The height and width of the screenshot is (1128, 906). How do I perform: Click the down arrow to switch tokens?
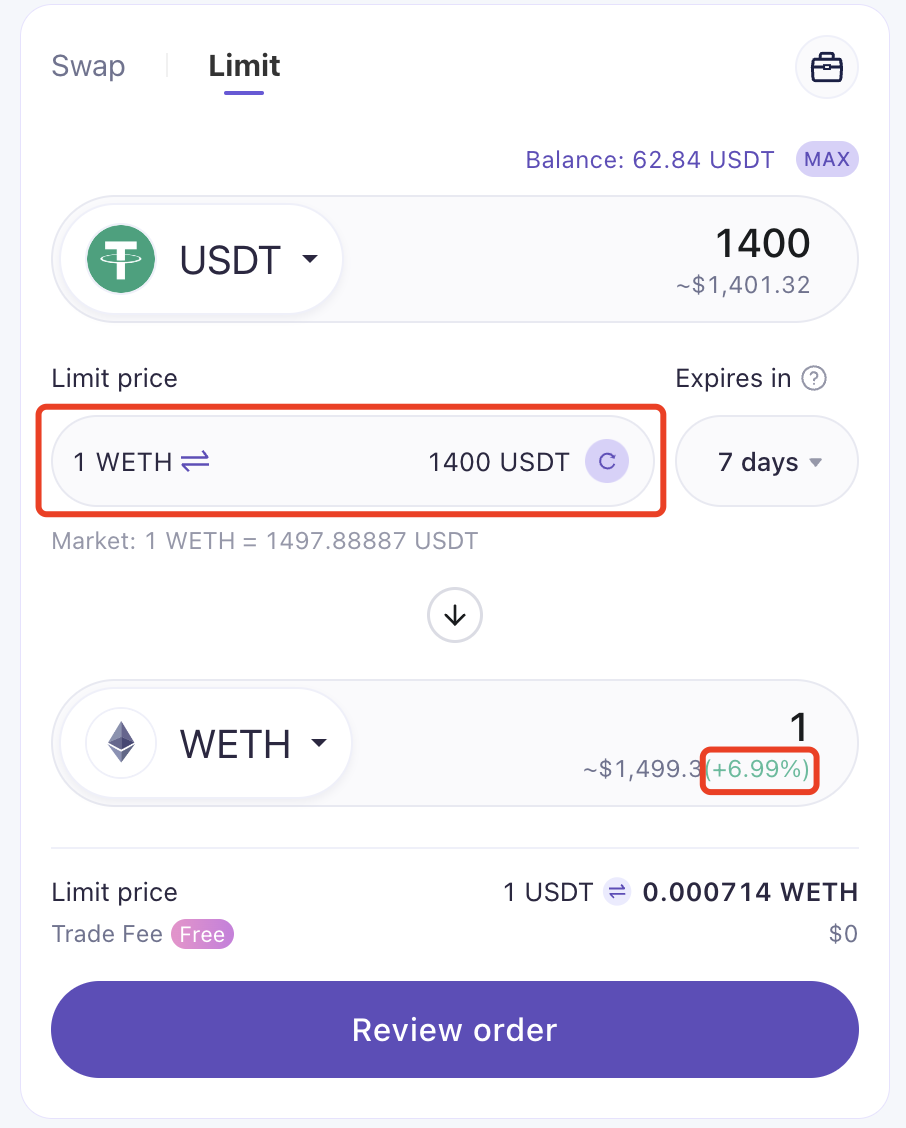[x=455, y=615]
